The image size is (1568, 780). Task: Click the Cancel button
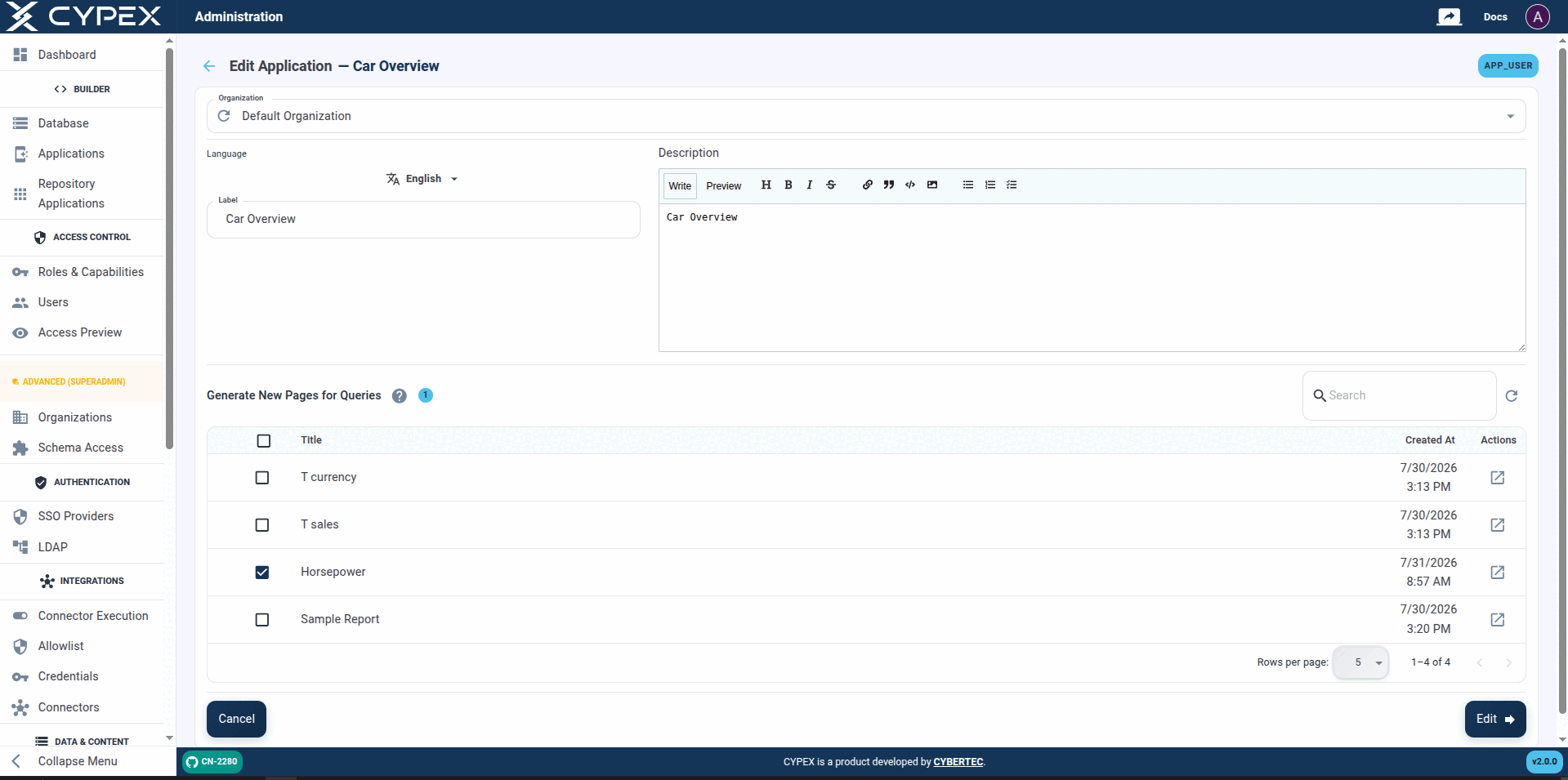tap(236, 719)
